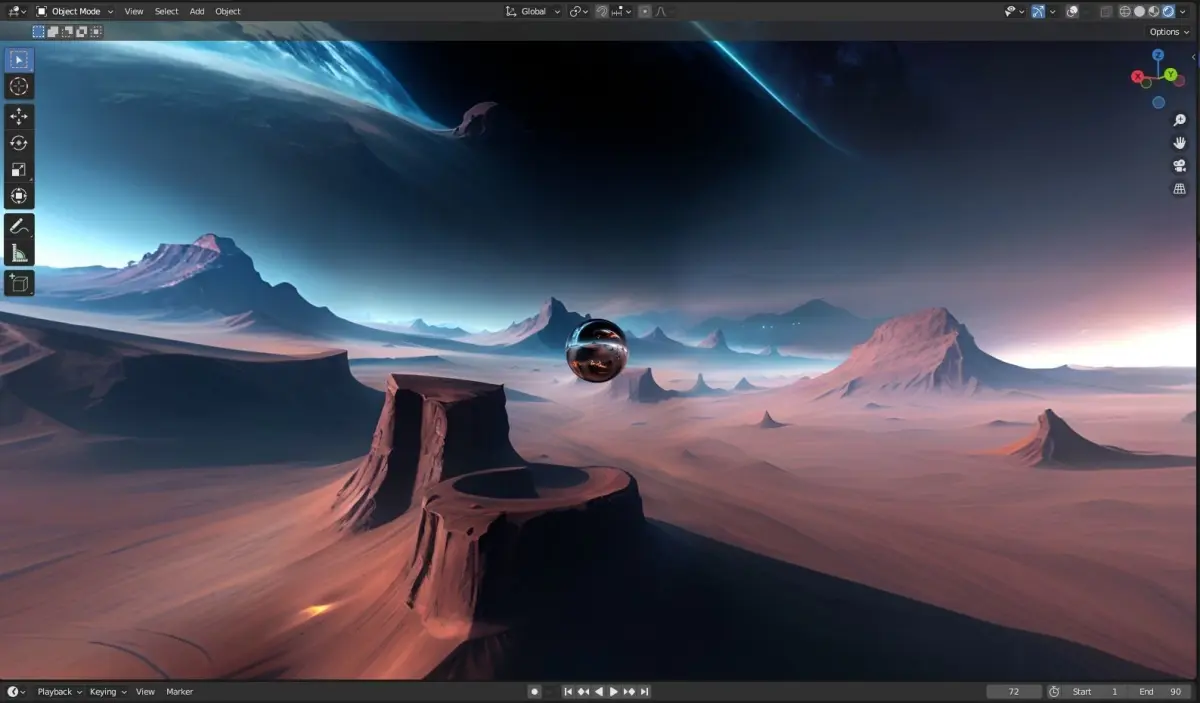
Task: Set selection mode to subtract
Action: point(68,32)
